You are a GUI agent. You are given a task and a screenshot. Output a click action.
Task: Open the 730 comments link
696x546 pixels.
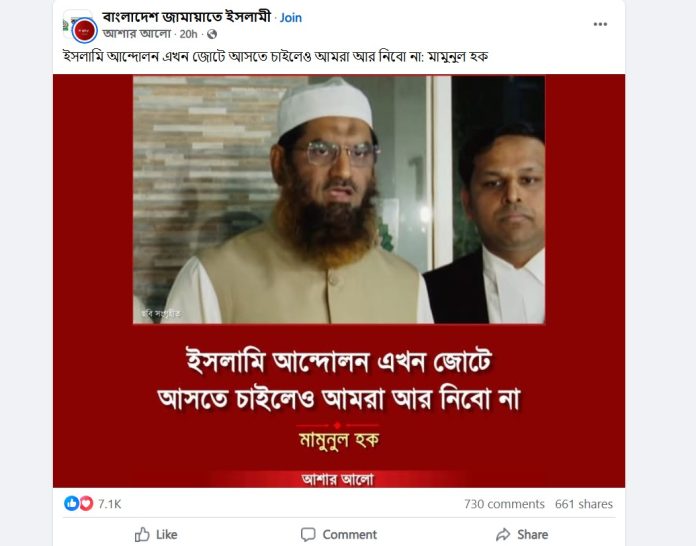(504, 504)
